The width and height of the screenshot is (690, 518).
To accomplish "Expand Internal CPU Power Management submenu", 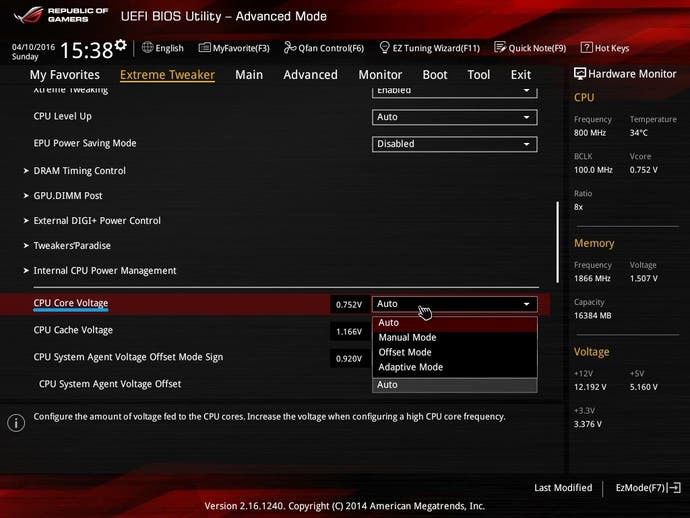I will point(100,271).
